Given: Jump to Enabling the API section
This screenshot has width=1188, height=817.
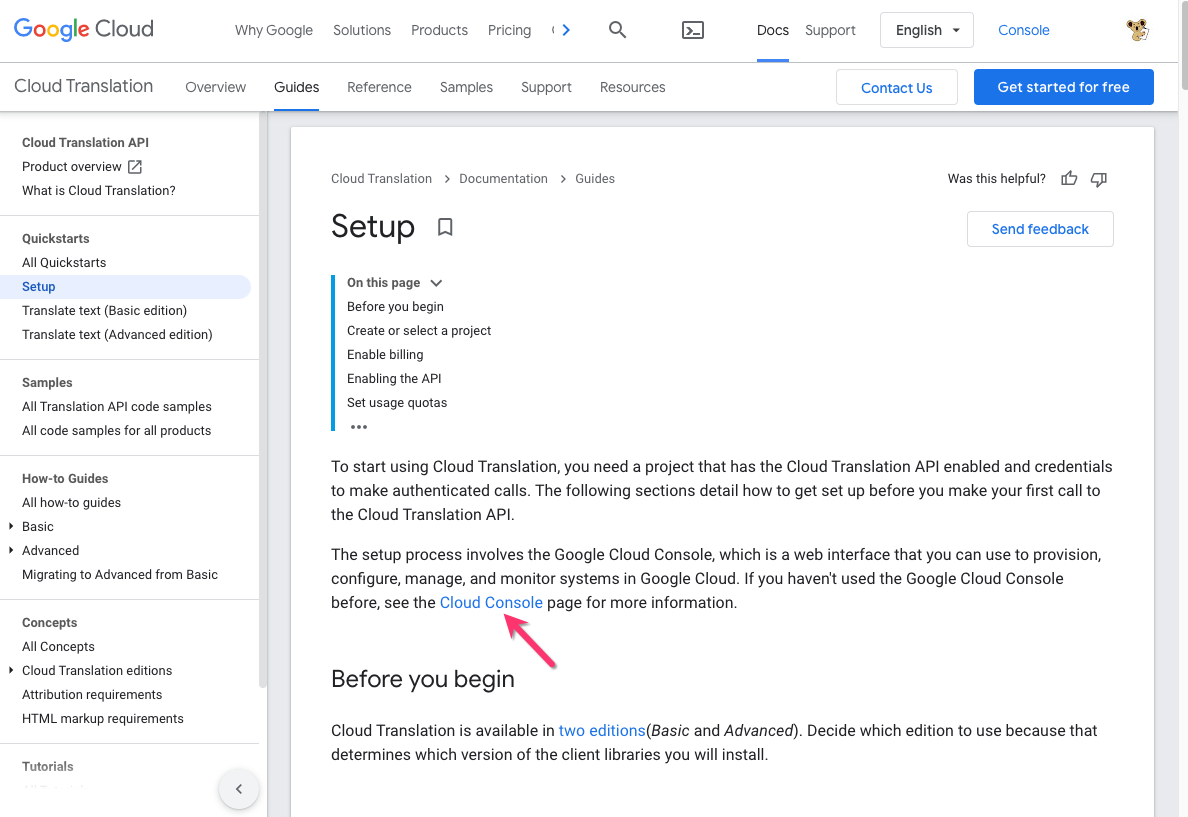Looking at the screenshot, I should tap(394, 378).
